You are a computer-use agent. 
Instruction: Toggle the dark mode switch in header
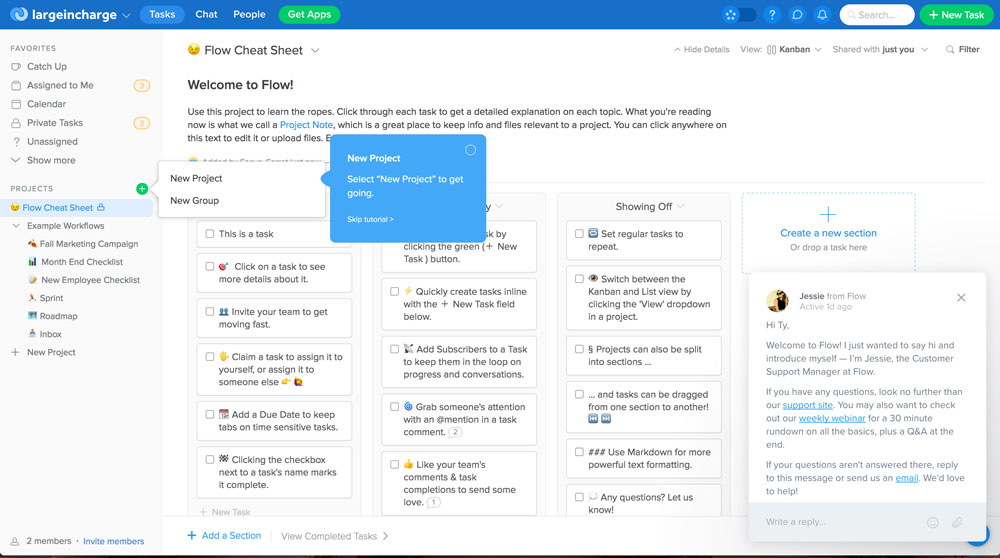(x=739, y=15)
